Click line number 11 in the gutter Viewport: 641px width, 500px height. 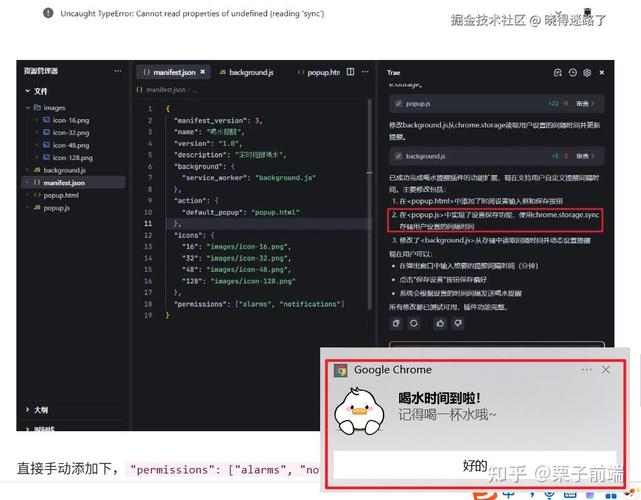pos(148,224)
